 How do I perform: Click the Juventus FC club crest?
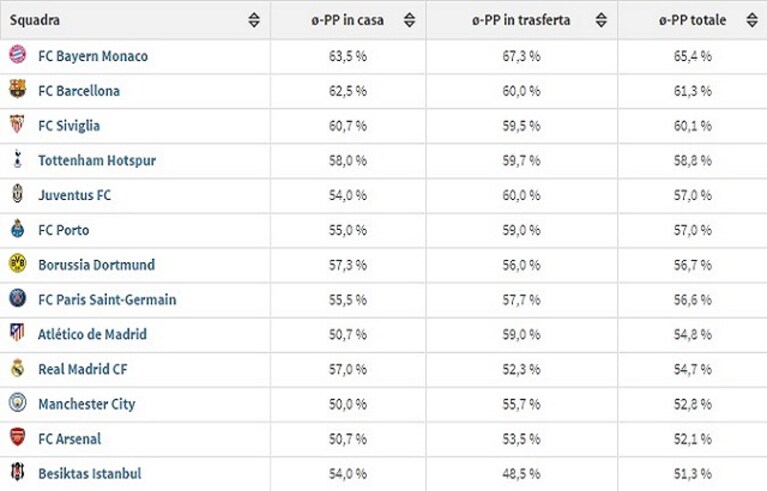coord(18,194)
